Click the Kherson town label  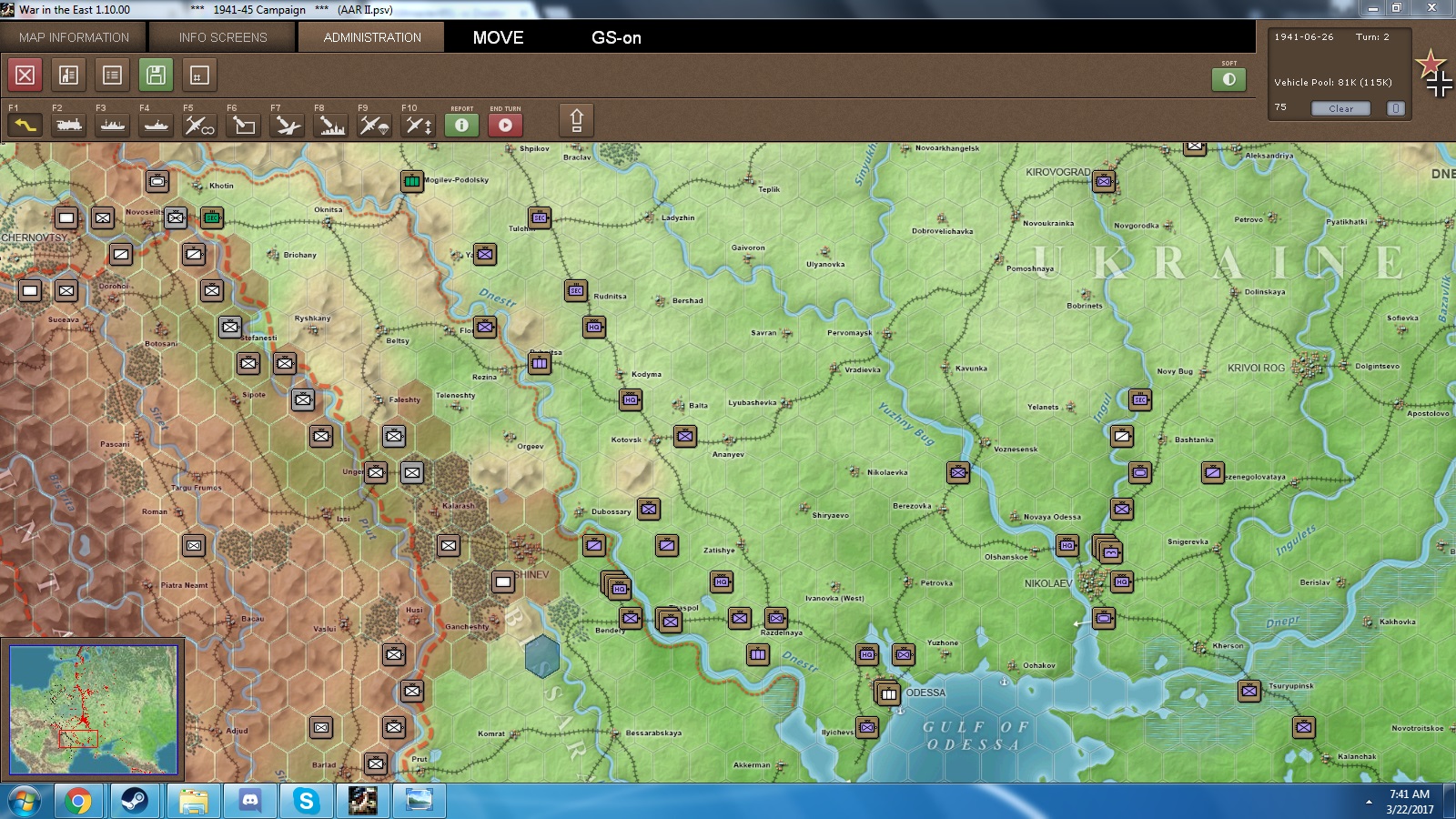point(1228,645)
